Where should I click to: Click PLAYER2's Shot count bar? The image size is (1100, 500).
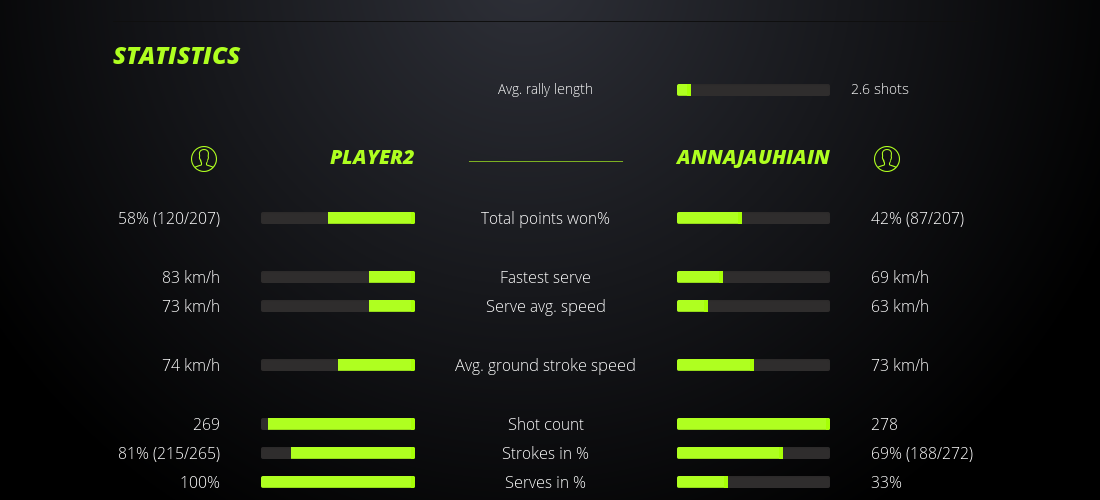(x=338, y=424)
